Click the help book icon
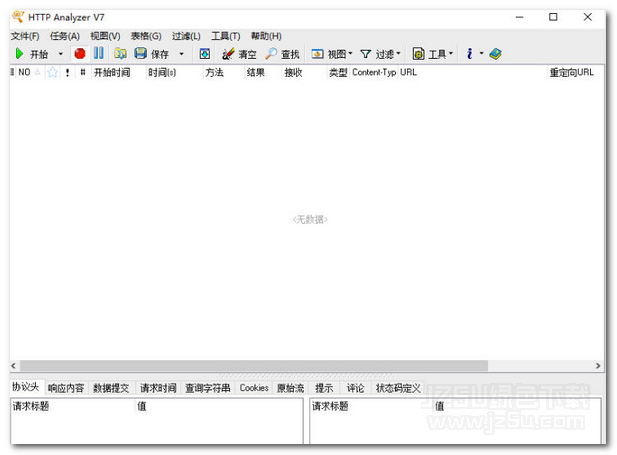This screenshot has height=455, width=617. (x=495, y=54)
